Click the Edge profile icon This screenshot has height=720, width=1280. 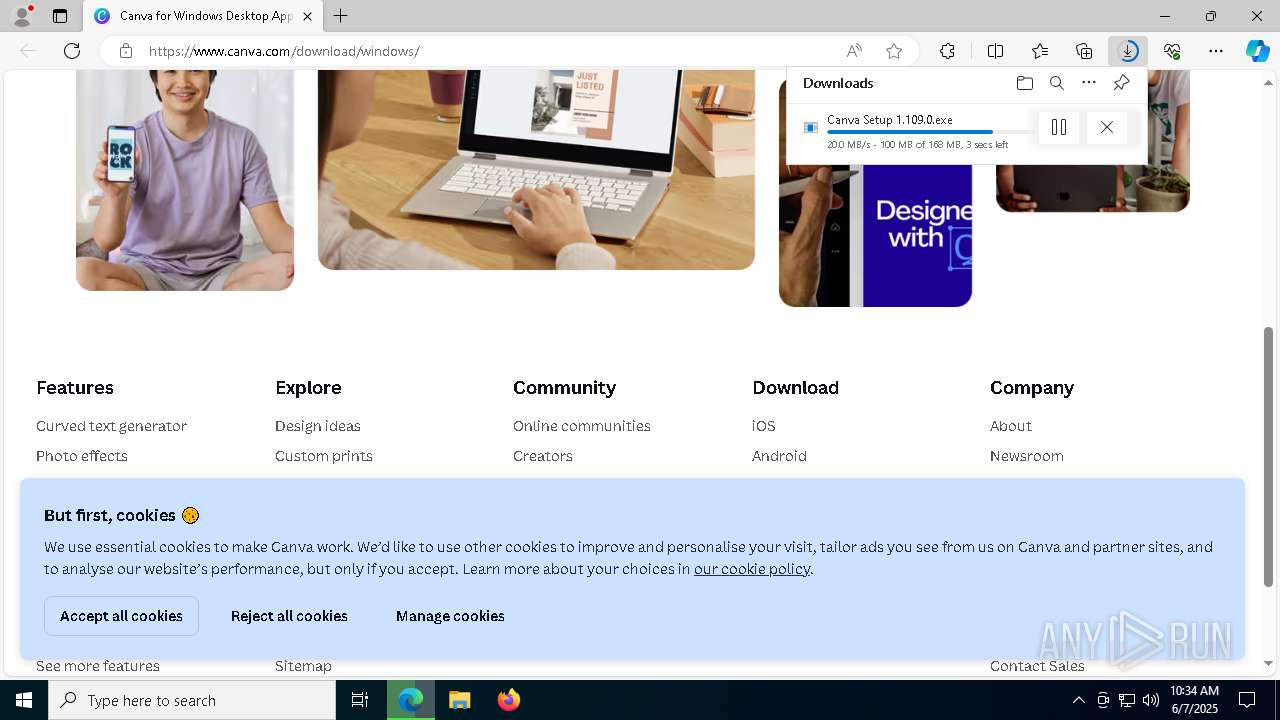(x=22, y=15)
